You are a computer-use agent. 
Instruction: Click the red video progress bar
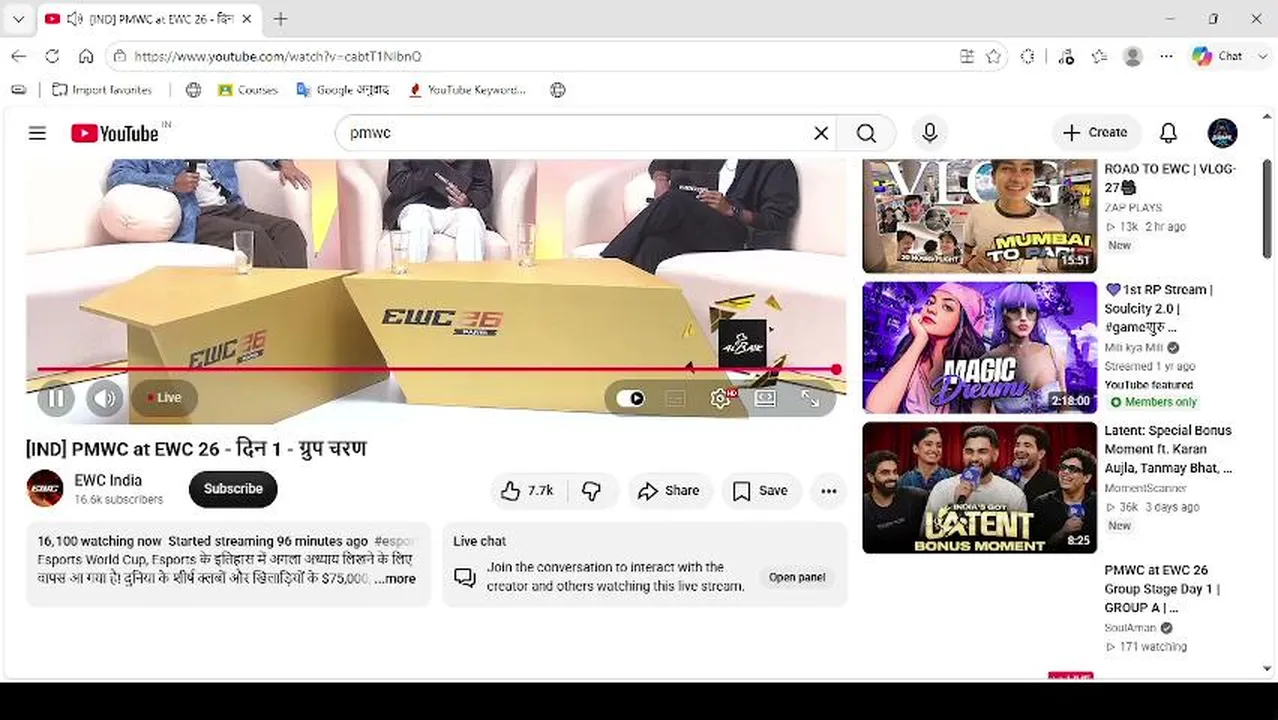point(438,369)
